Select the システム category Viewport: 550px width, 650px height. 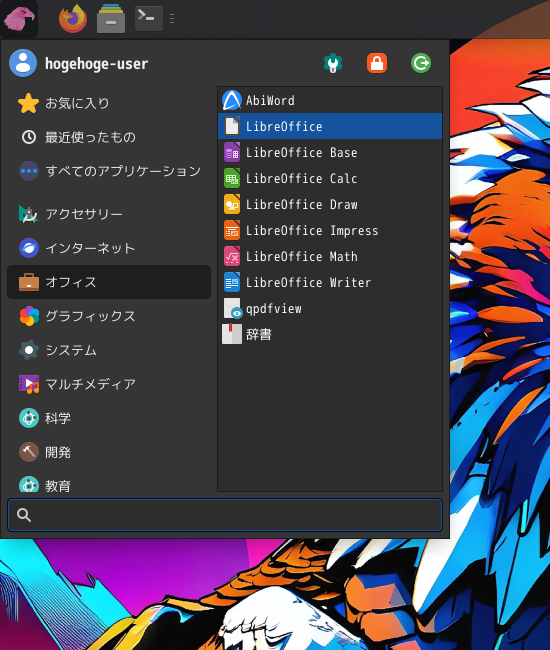[109, 350]
